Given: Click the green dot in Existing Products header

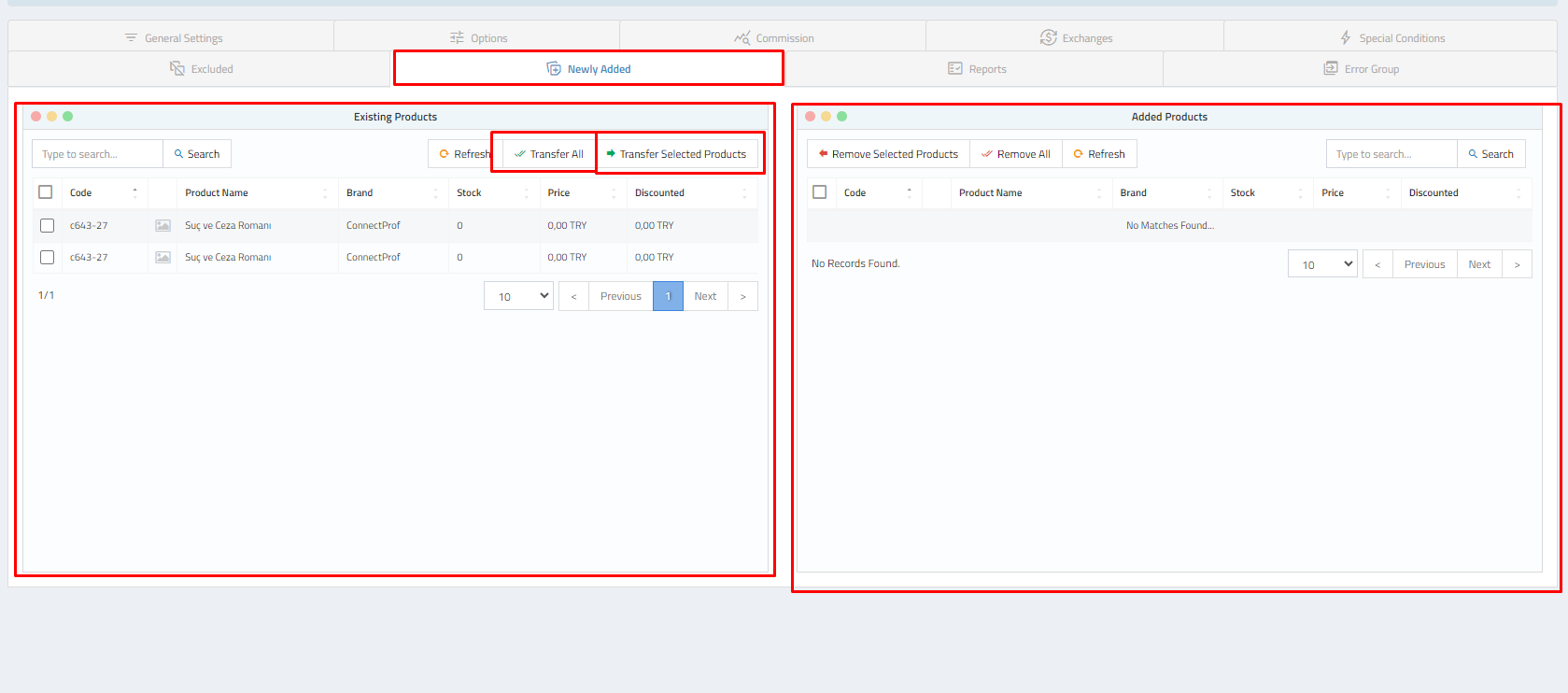Looking at the screenshot, I should coord(67,117).
